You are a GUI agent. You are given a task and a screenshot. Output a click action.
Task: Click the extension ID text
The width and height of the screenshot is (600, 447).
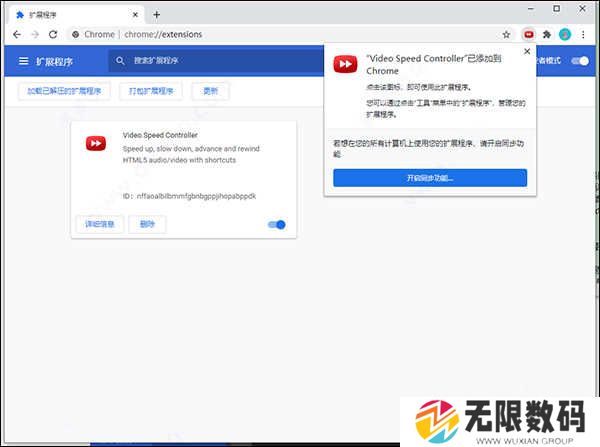pos(189,196)
